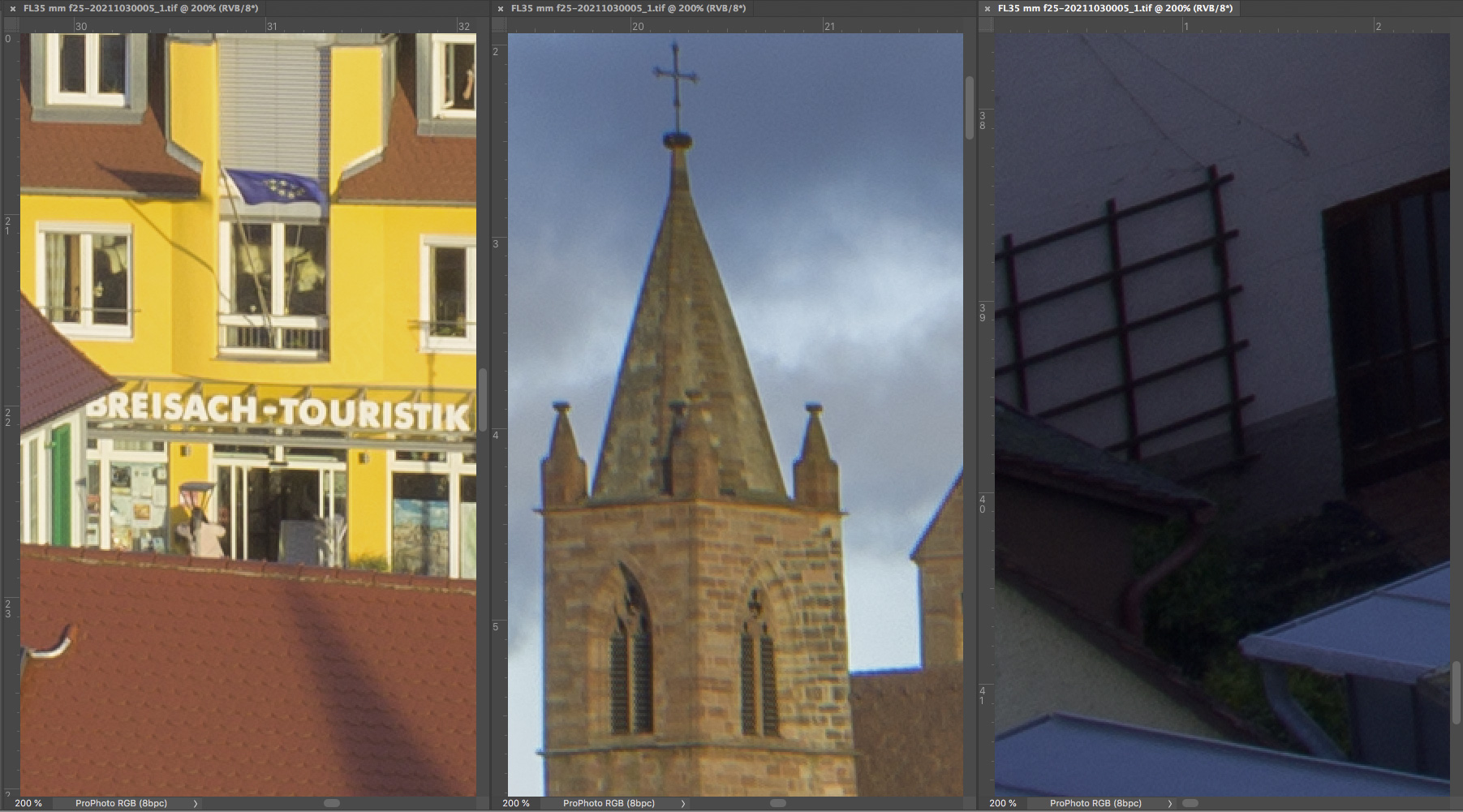1463x812 pixels.
Task: Close the left document tab
Action: click(x=12, y=9)
